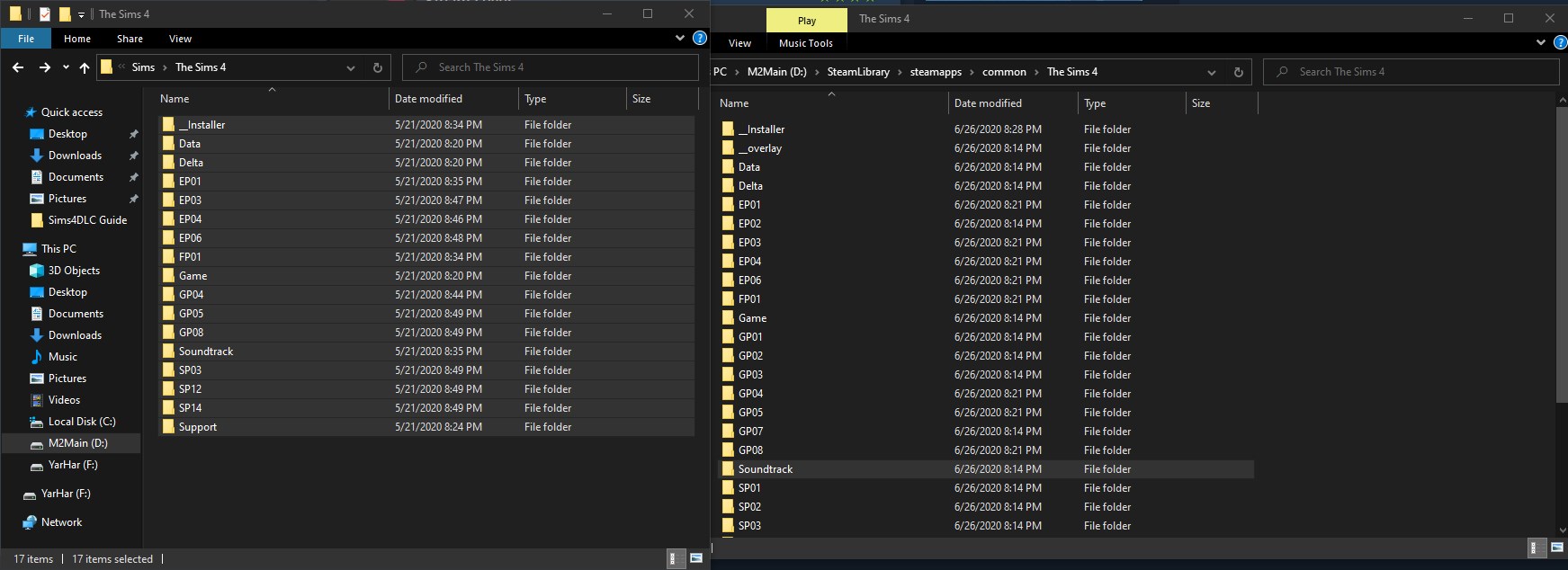Switch right window to details view

1537,548
